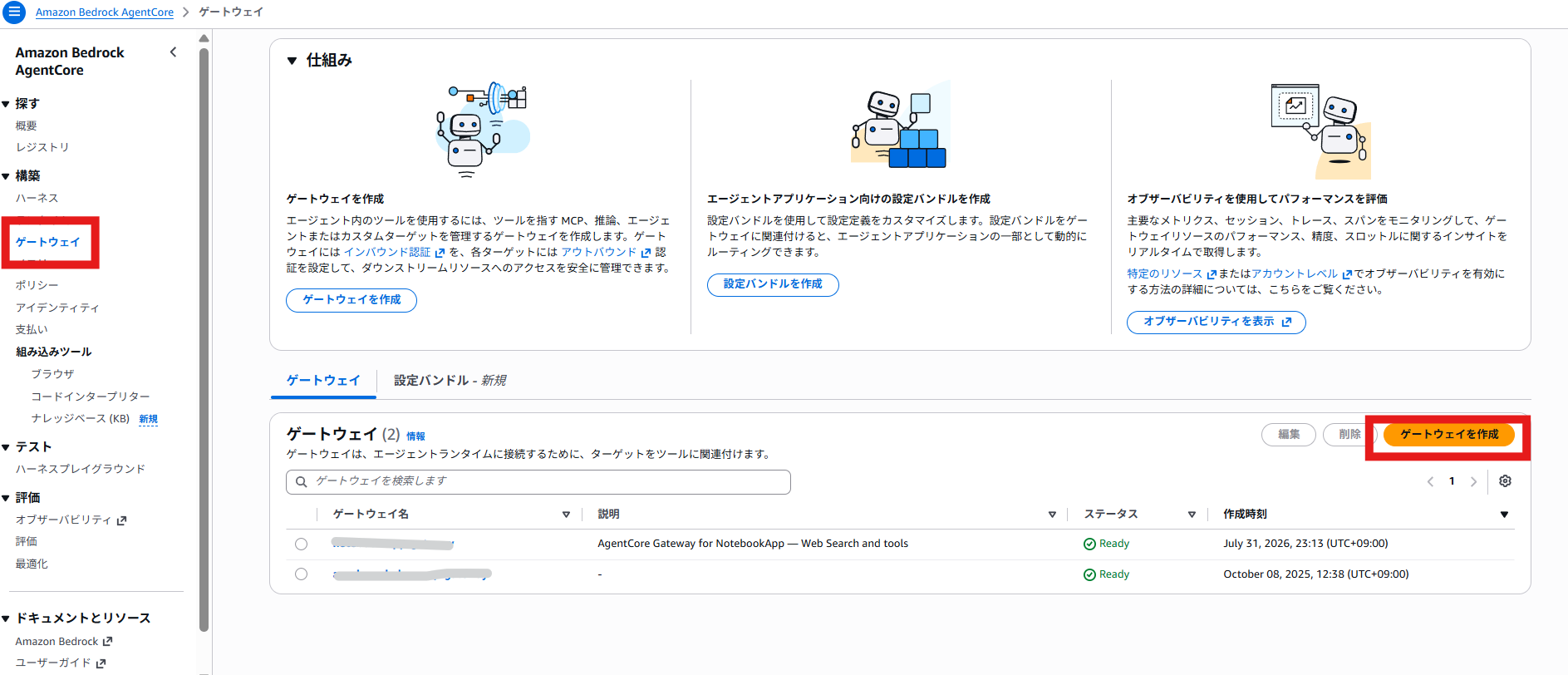Go to next page of gateways

point(1473,481)
